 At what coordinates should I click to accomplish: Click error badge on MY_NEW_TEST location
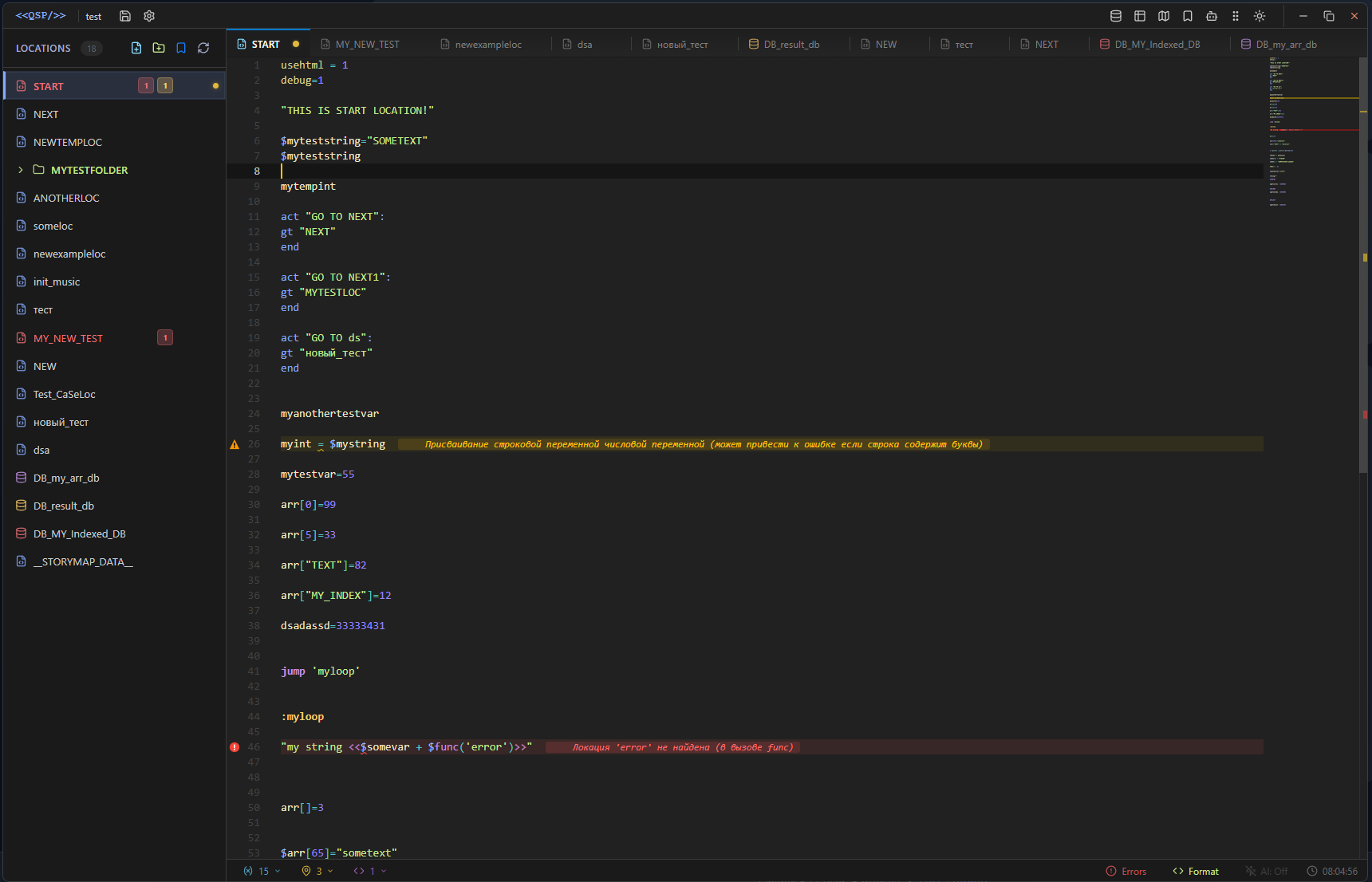[165, 337]
